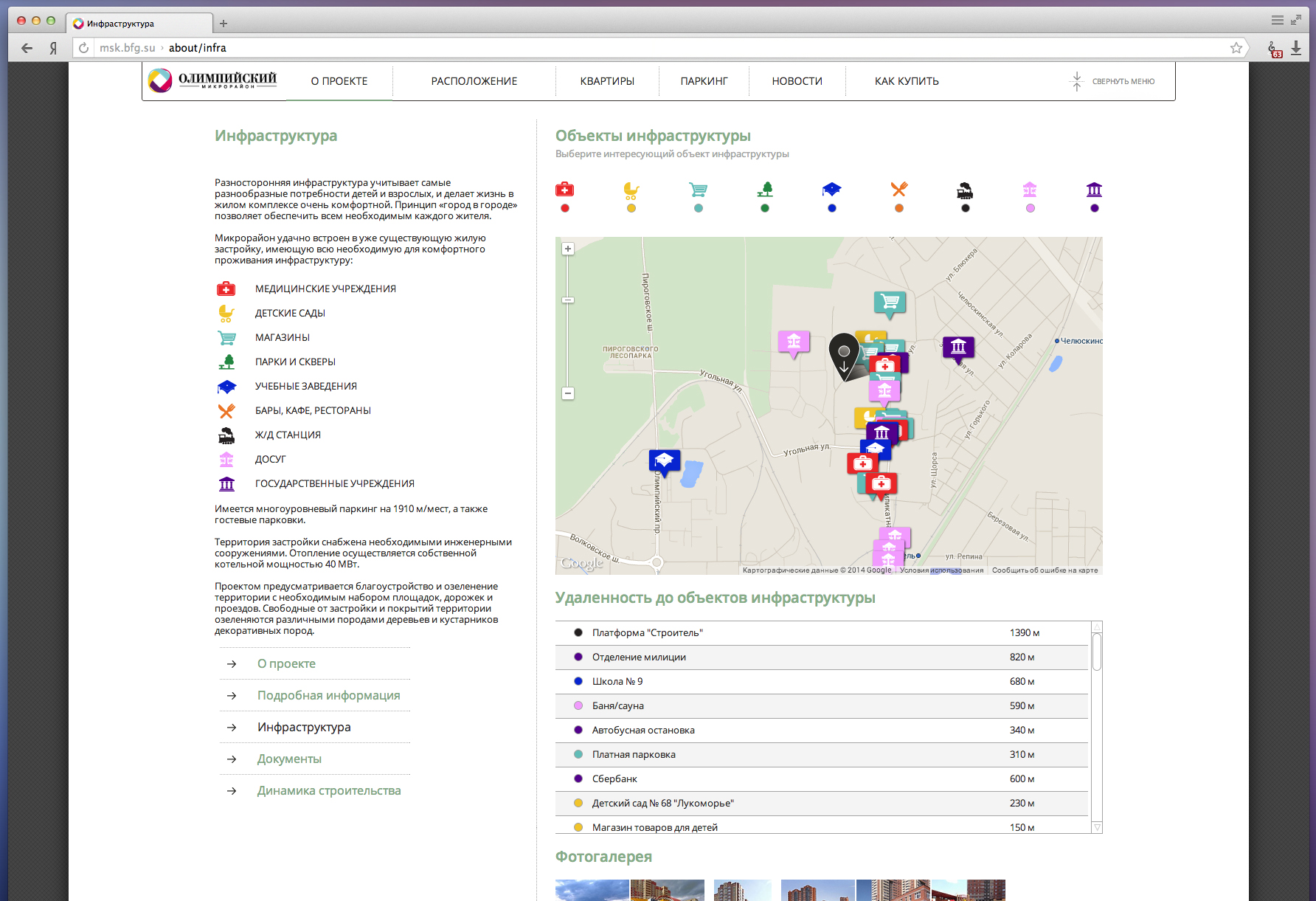The width and height of the screenshot is (1316, 901).
Task: Select the graduation cap schools filter
Action: tap(831, 190)
